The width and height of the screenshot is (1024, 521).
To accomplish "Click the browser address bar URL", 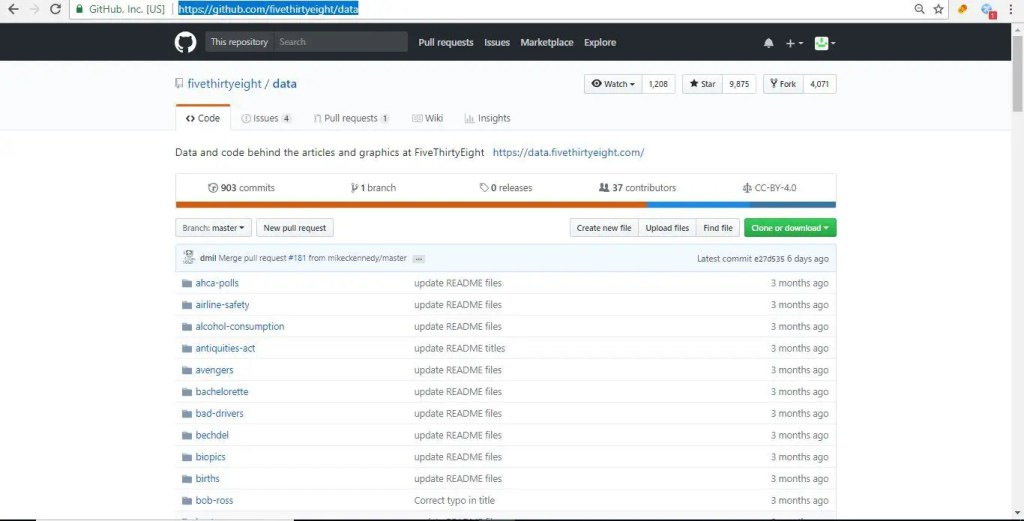I will (x=268, y=9).
